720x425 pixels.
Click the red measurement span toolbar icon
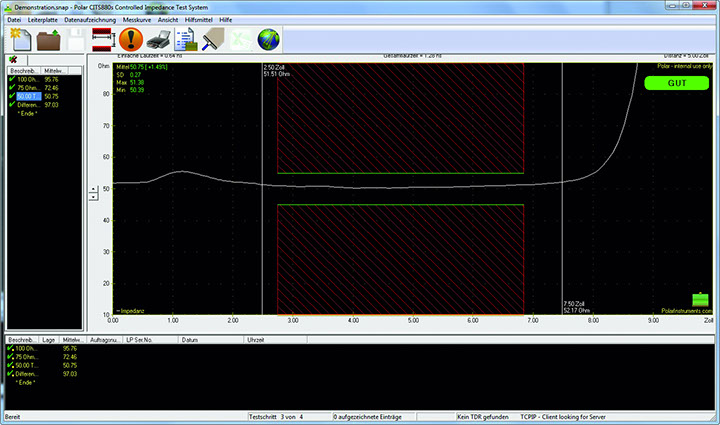pyautogui.click(x=102, y=40)
